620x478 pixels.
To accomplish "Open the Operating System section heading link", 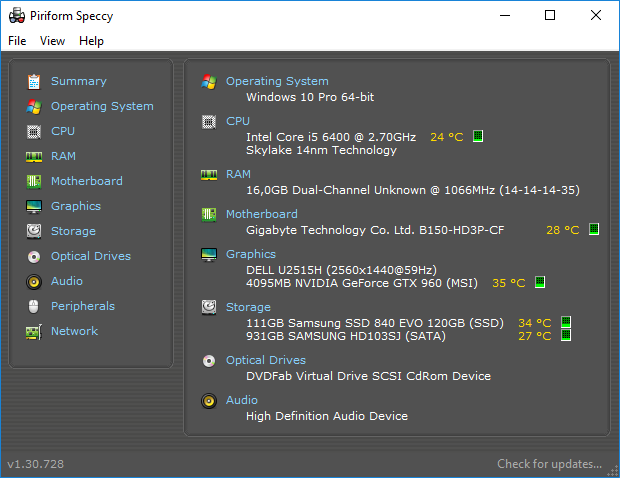I will point(277,81).
